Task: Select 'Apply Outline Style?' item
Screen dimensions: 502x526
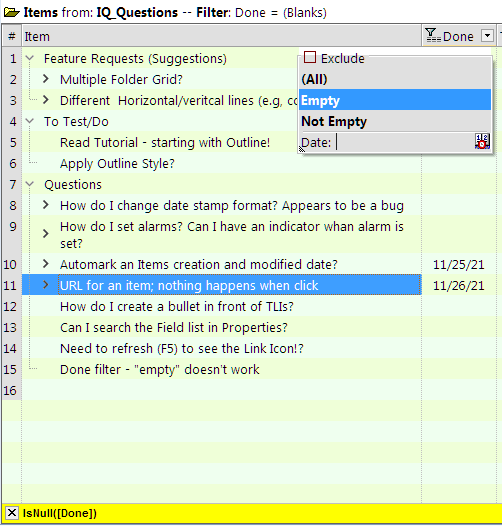Action: pos(117,164)
